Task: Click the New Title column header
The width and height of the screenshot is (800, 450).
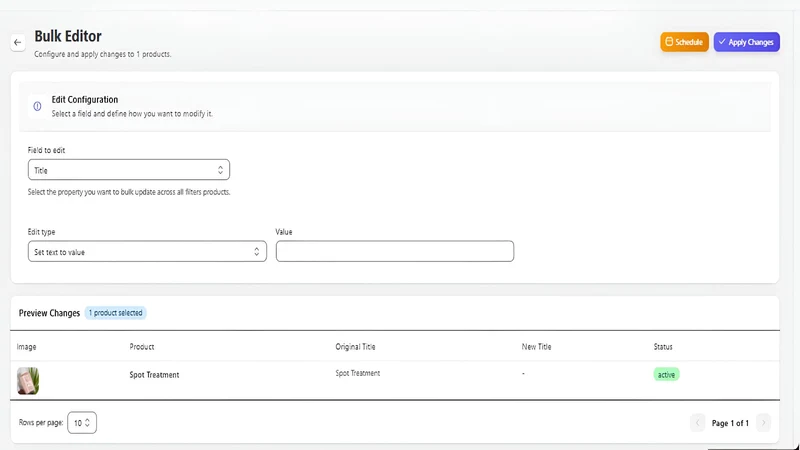Action: [x=536, y=346]
